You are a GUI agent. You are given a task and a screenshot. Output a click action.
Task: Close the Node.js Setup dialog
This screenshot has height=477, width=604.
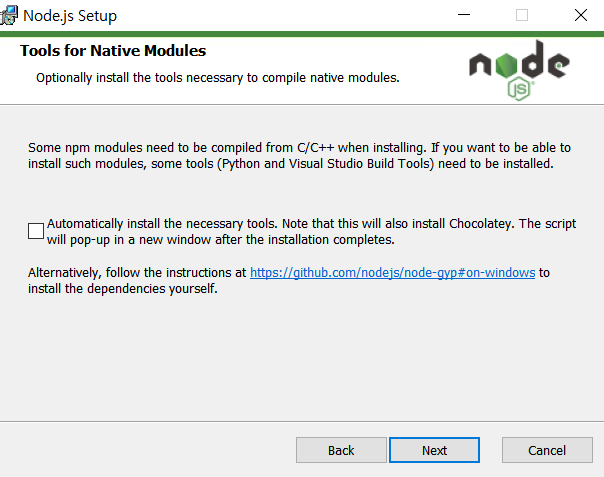(581, 15)
